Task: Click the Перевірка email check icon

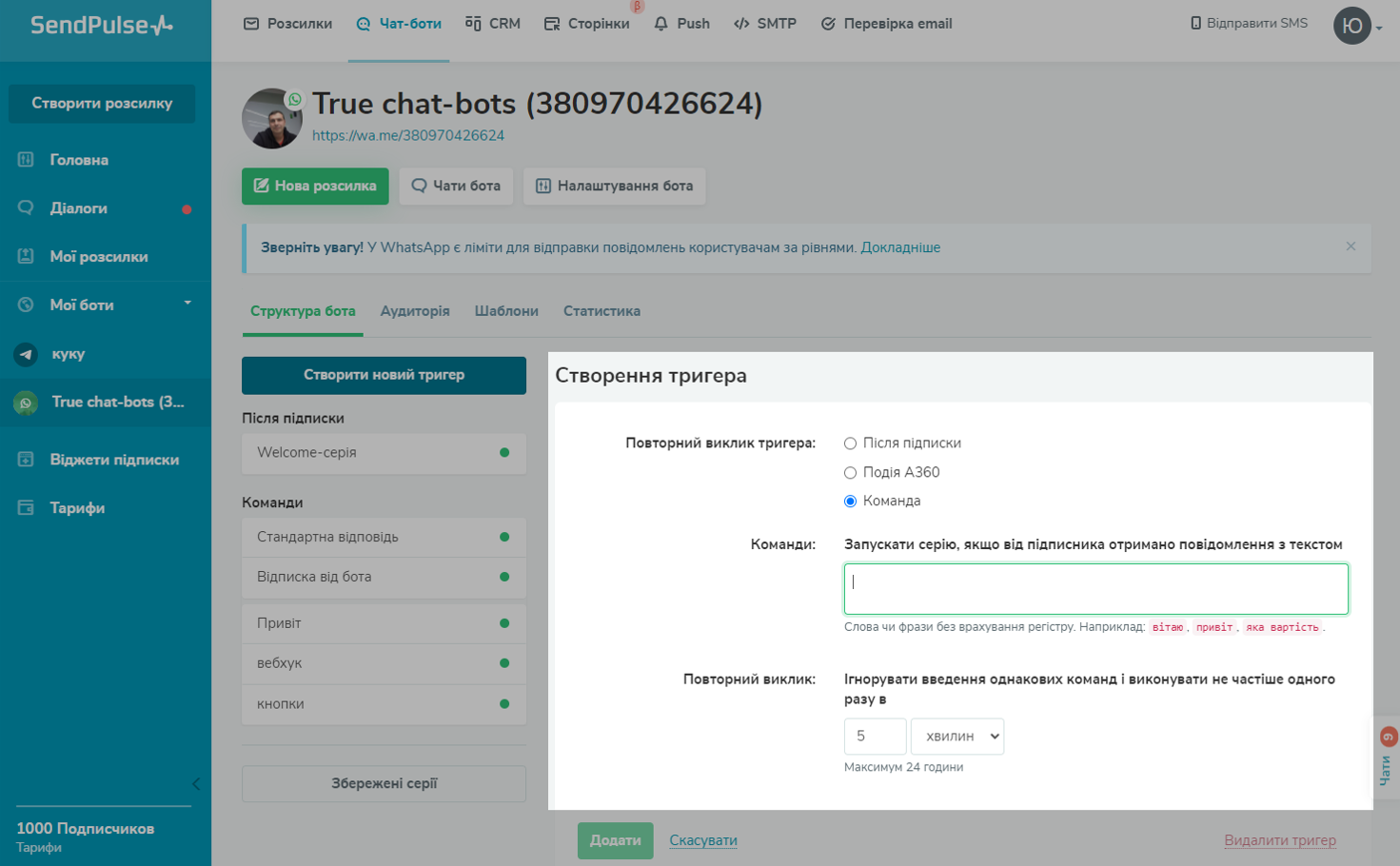Action: click(828, 24)
